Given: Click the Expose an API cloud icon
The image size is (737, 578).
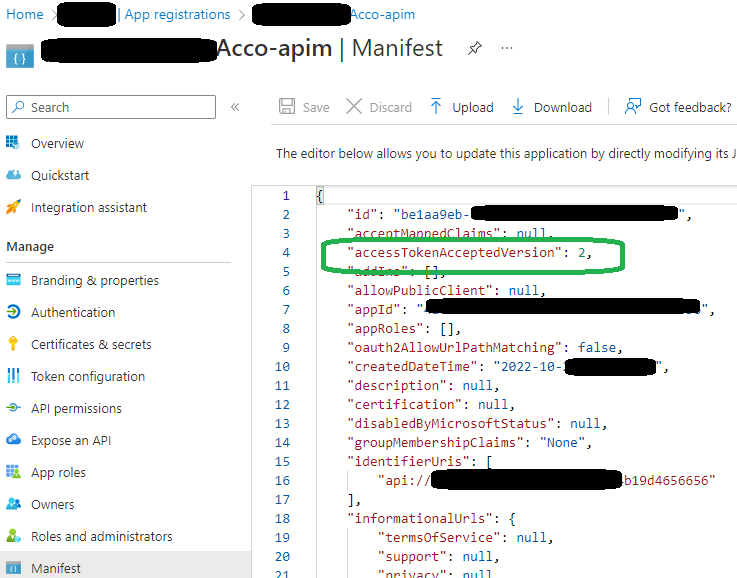Looking at the screenshot, I should click(x=13, y=439).
